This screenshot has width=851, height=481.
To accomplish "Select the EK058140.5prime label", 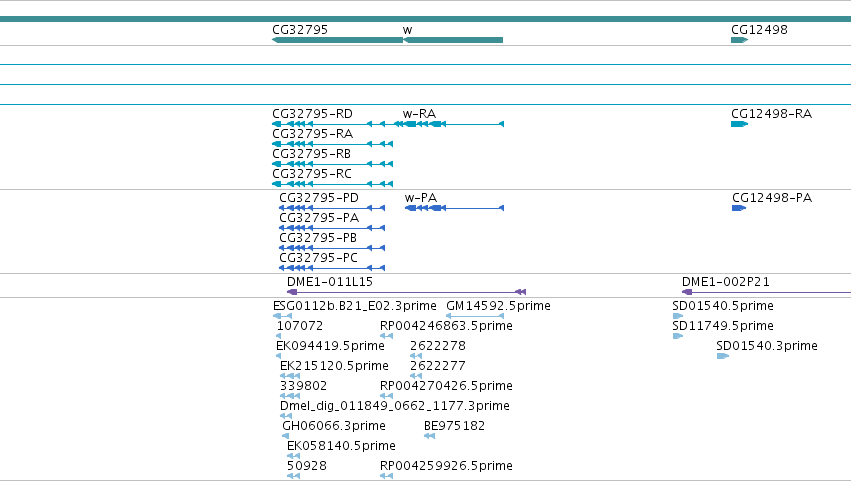I will pos(341,446).
